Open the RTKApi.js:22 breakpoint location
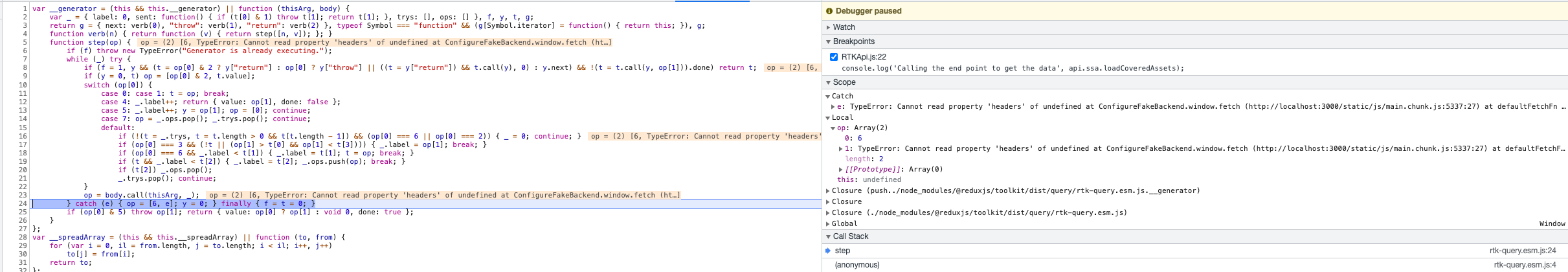Image resolution: width=1568 pixels, height=272 pixels. 864,57
